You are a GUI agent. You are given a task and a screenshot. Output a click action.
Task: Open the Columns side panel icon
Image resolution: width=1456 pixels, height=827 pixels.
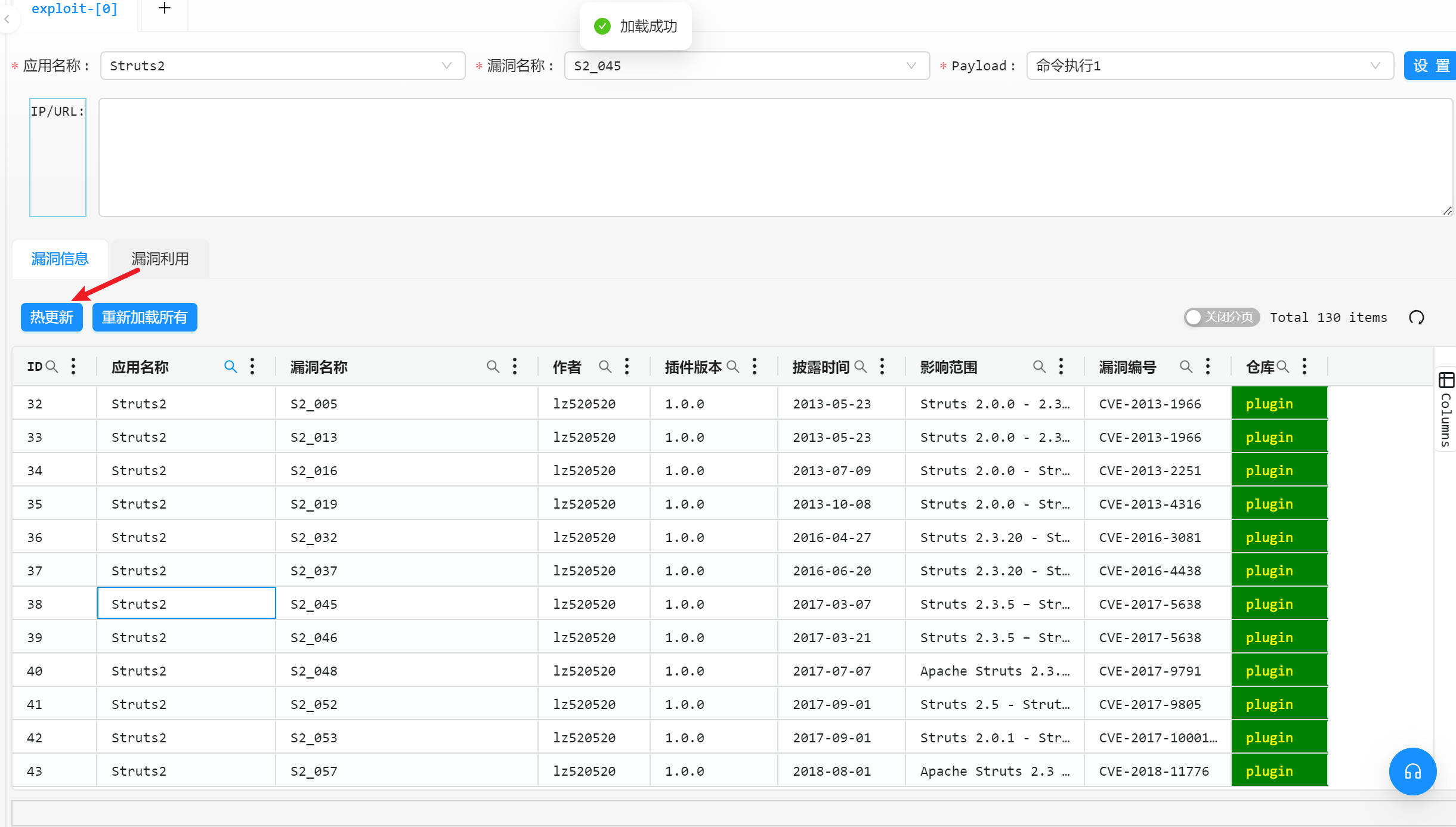coord(1446,380)
